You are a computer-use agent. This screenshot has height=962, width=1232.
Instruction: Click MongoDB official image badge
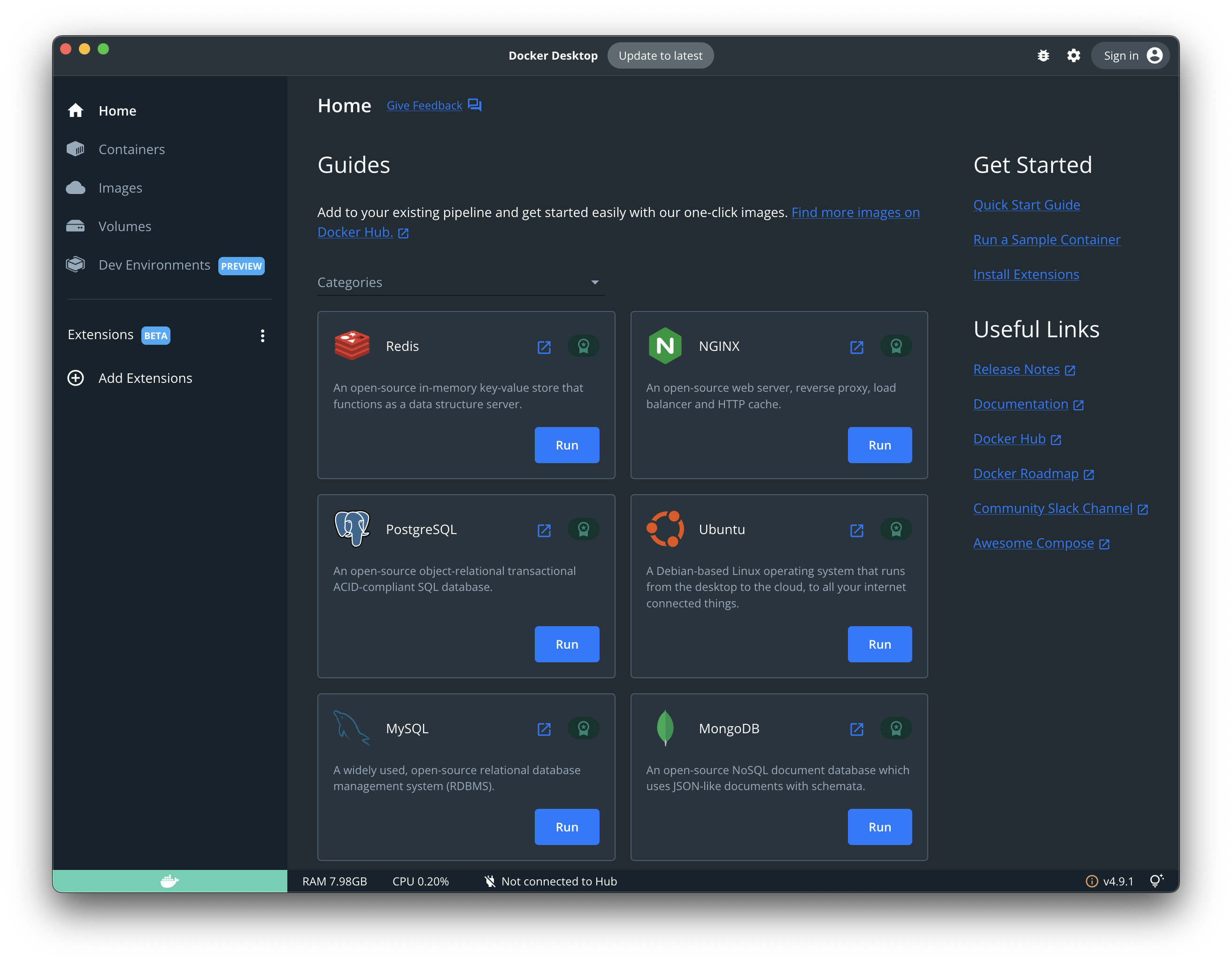click(x=896, y=729)
